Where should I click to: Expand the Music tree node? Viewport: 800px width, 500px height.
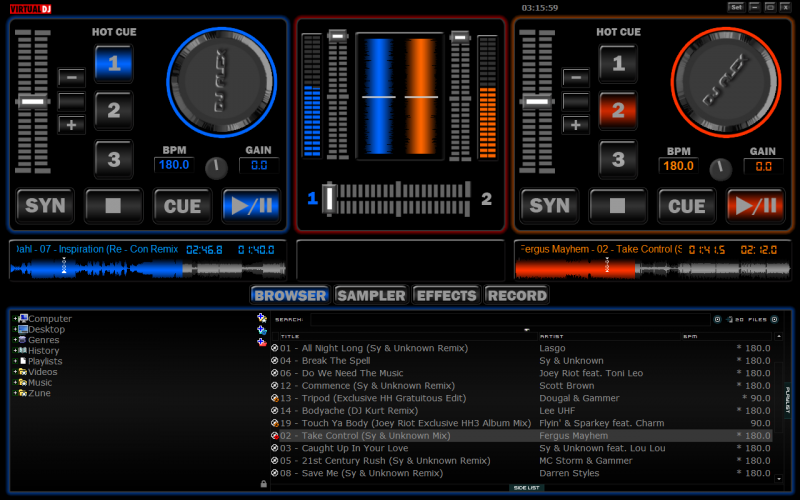coord(15,382)
